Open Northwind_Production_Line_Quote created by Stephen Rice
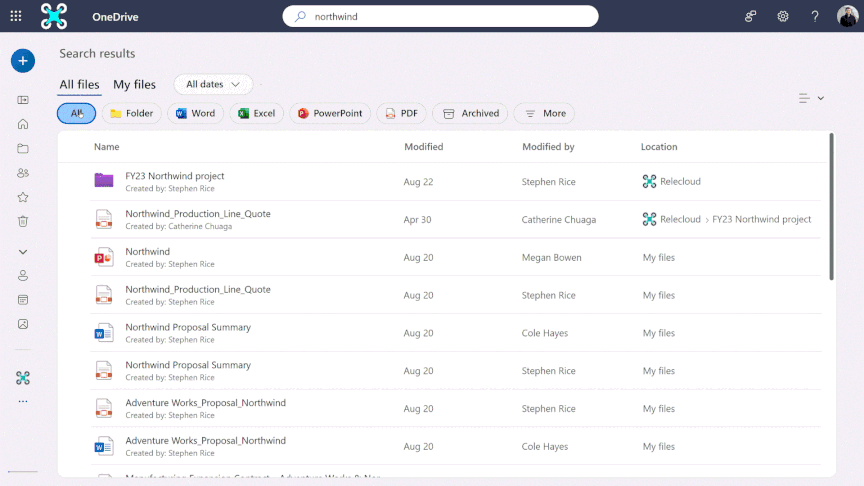The width and height of the screenshot is (864, 486). pyautogui.click(x=198, y=289)
